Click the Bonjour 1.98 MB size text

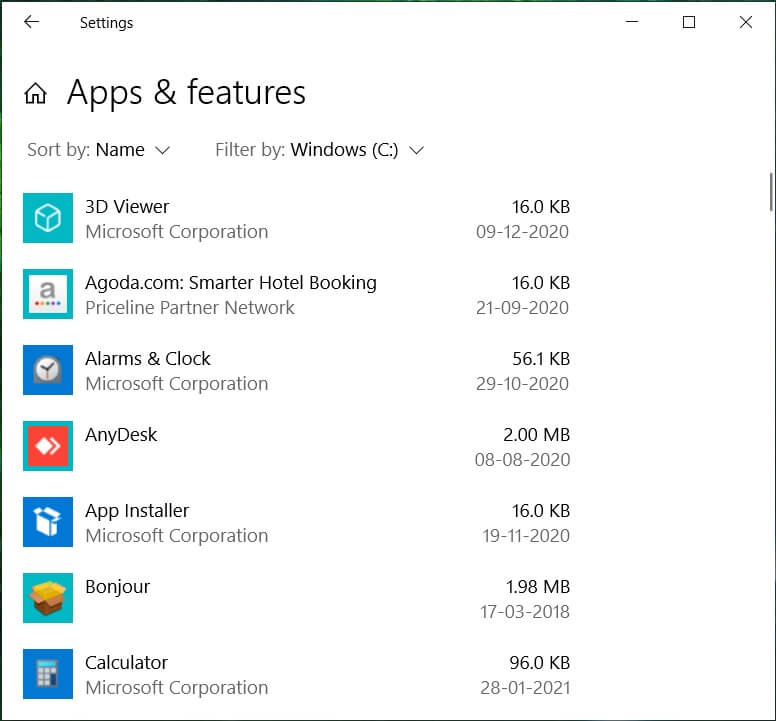538,587
